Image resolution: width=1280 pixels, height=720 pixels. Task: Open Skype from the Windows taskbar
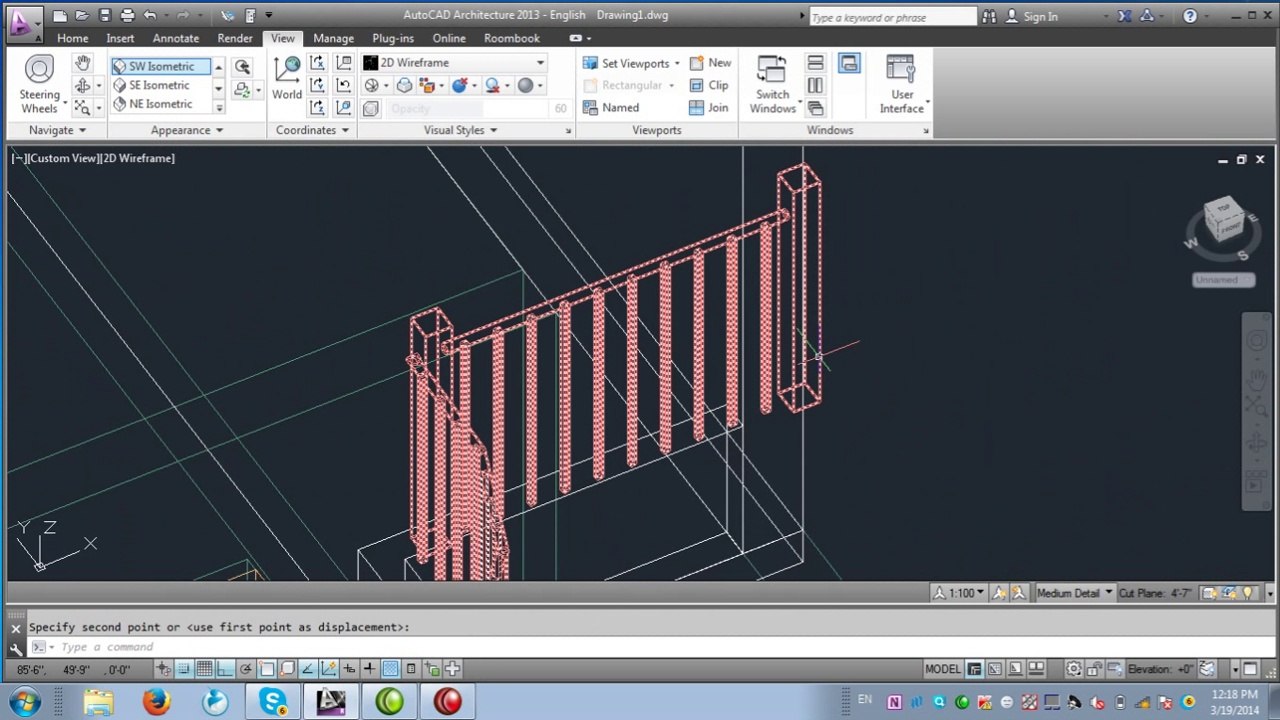coord(272,701)
